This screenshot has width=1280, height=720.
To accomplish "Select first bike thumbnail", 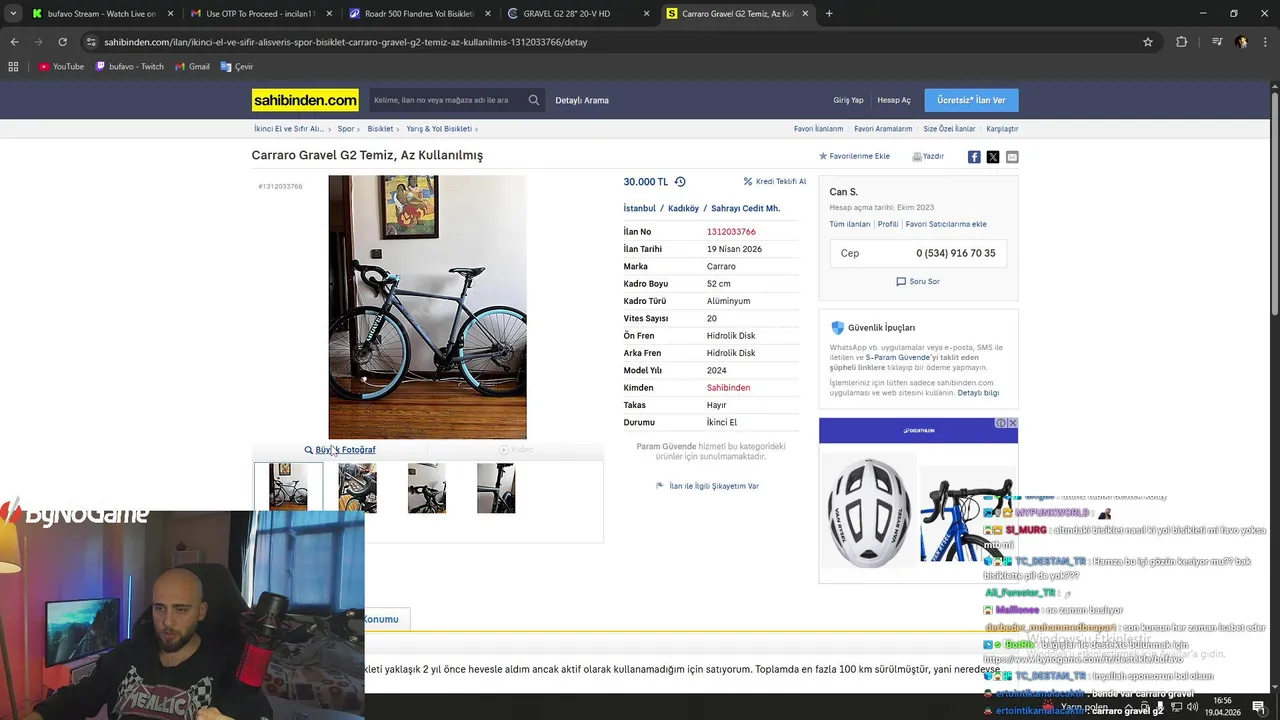I will click(x=288, y=487).
